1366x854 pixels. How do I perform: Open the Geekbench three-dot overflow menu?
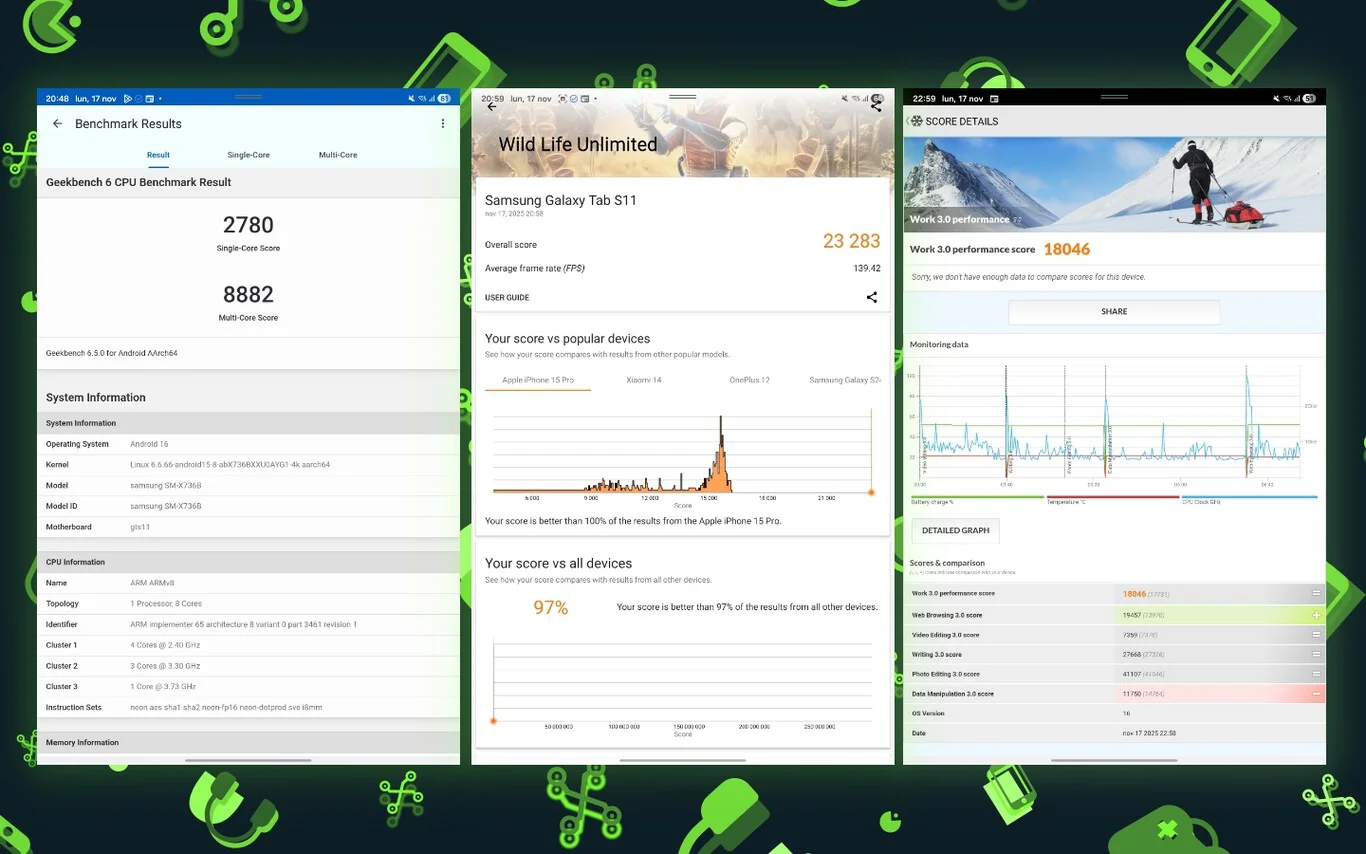click(443, 124)
